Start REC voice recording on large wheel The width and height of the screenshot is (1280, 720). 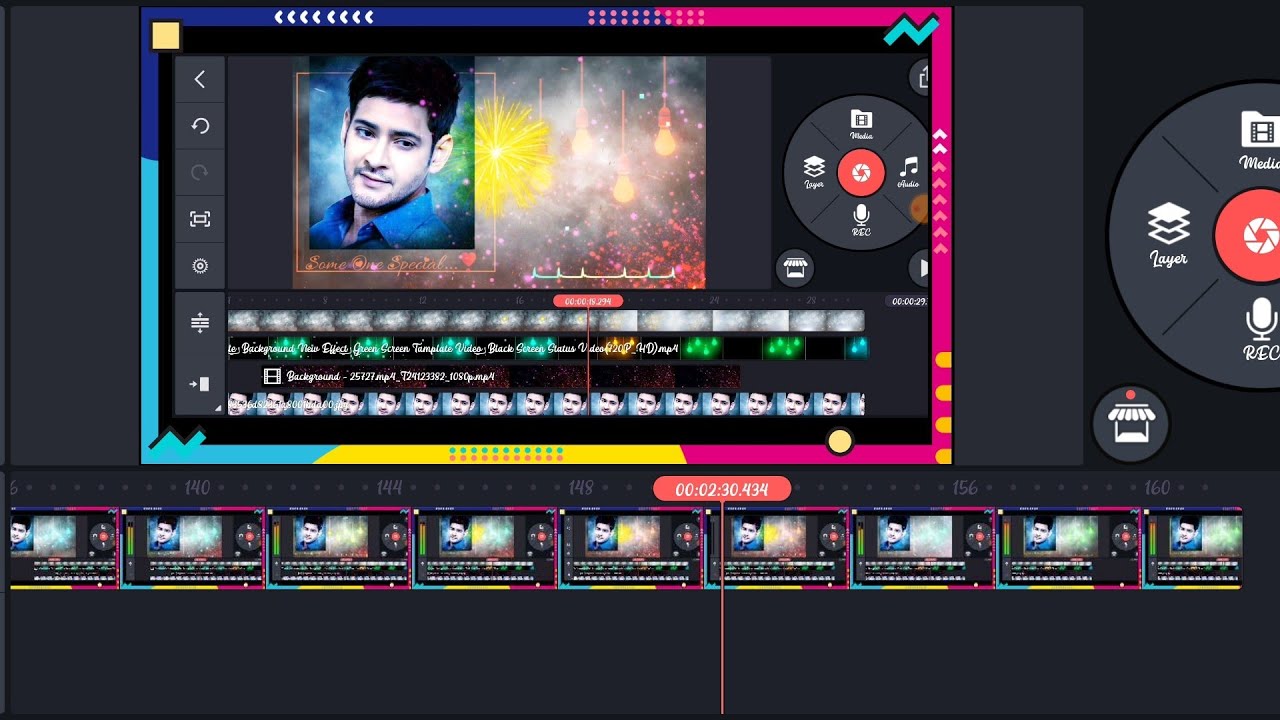[x=1262, y=330]
